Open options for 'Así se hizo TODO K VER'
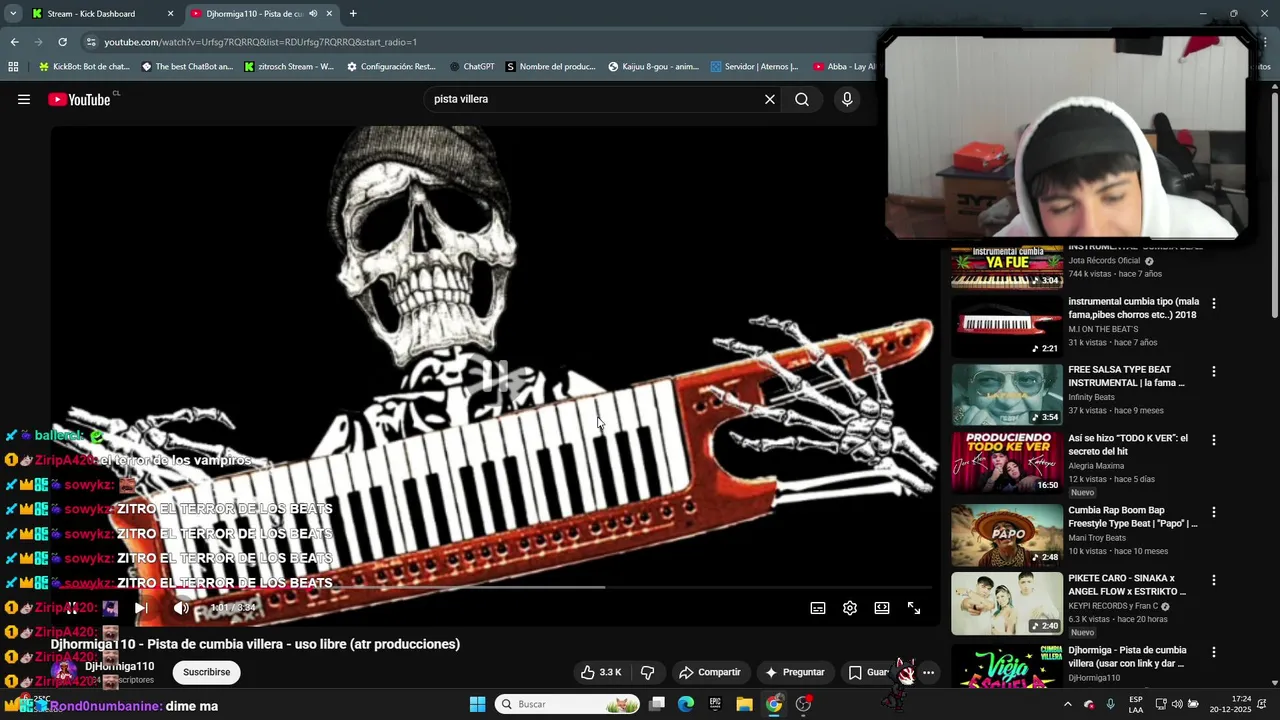 [1214, 440]
